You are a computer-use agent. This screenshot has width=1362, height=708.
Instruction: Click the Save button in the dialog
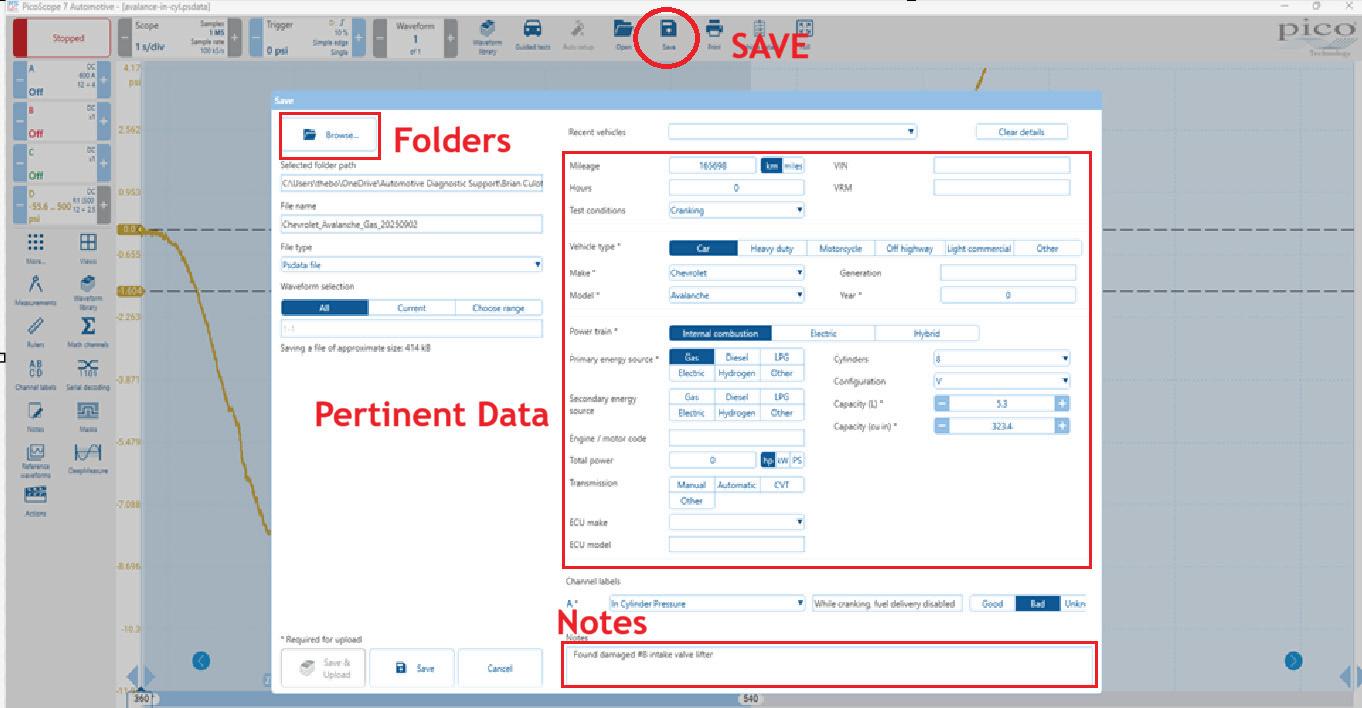(413, 668)
